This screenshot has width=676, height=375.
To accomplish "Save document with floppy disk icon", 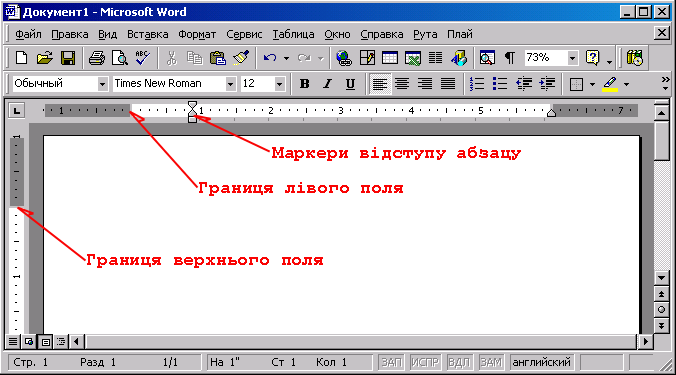I will point(68,58).
